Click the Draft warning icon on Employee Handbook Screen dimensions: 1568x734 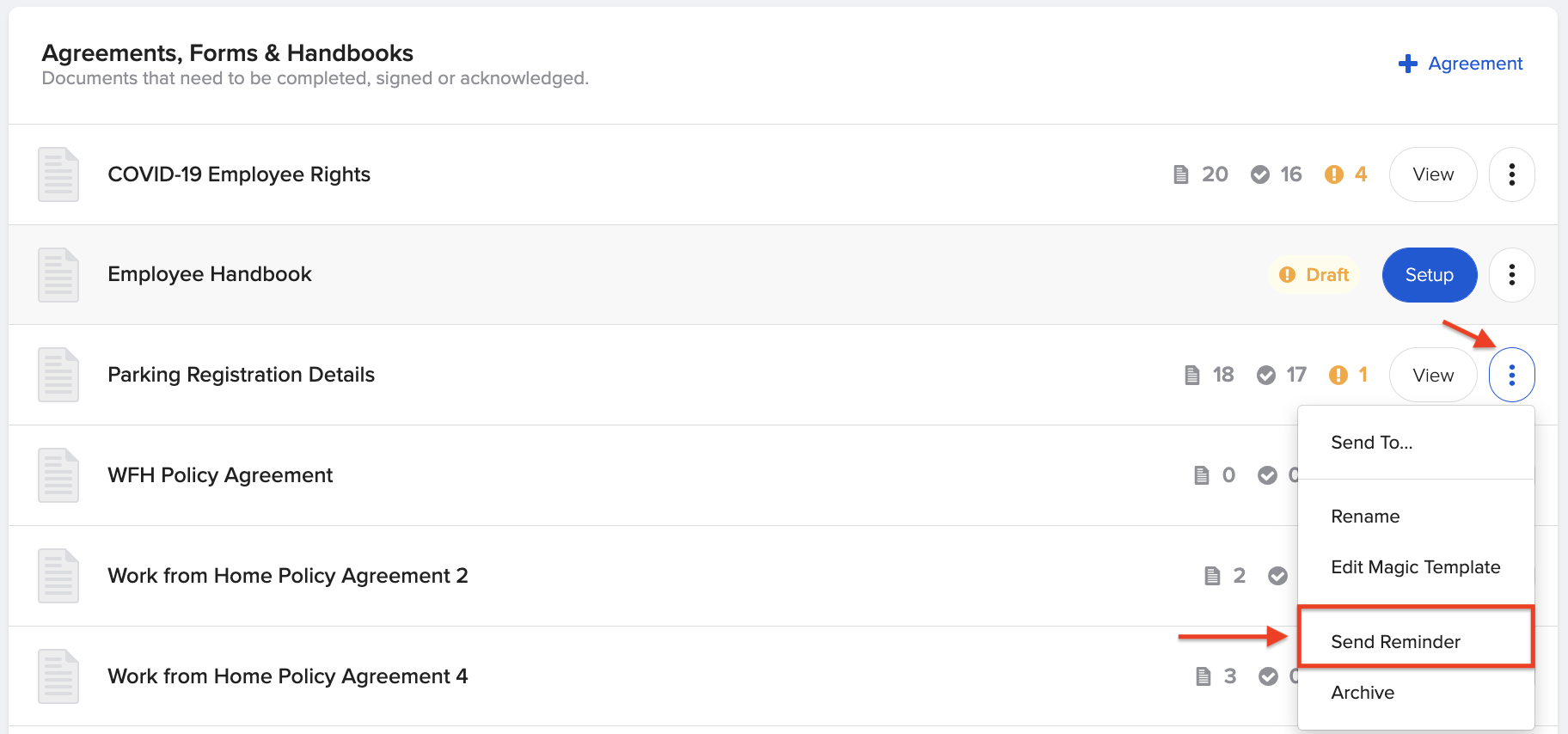(x=1287, y=275)
